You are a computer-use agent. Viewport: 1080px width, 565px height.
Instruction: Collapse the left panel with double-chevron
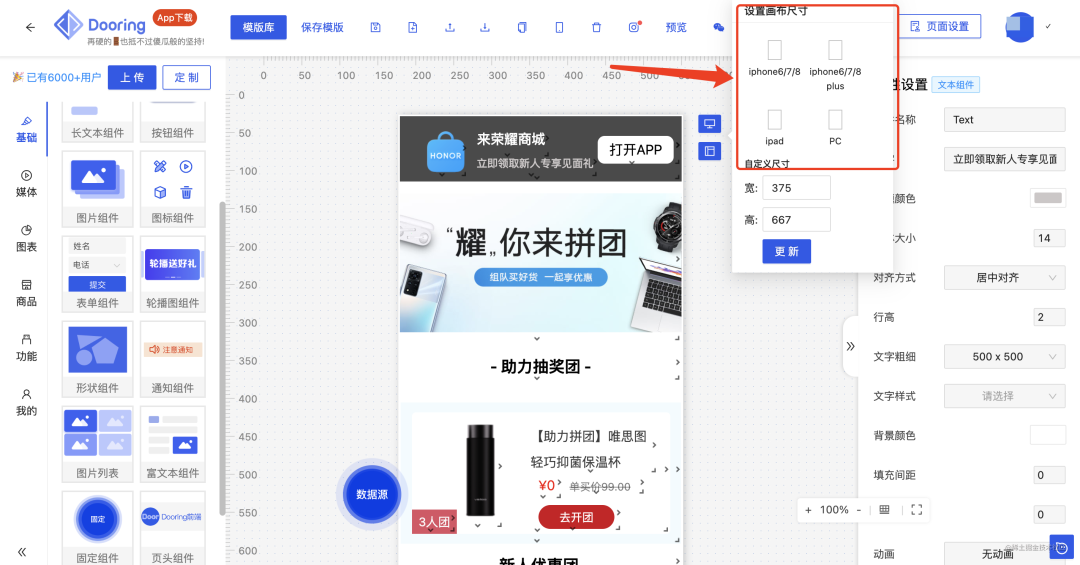pos(22,552)
